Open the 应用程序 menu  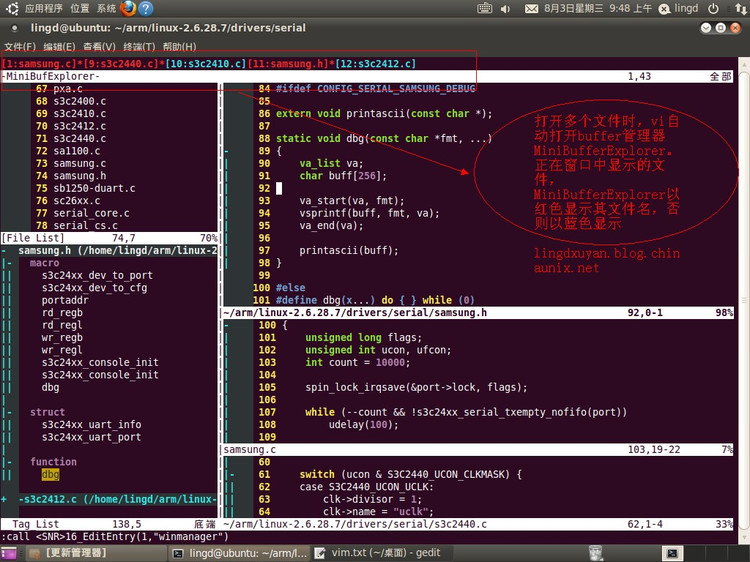coord(44,8)
